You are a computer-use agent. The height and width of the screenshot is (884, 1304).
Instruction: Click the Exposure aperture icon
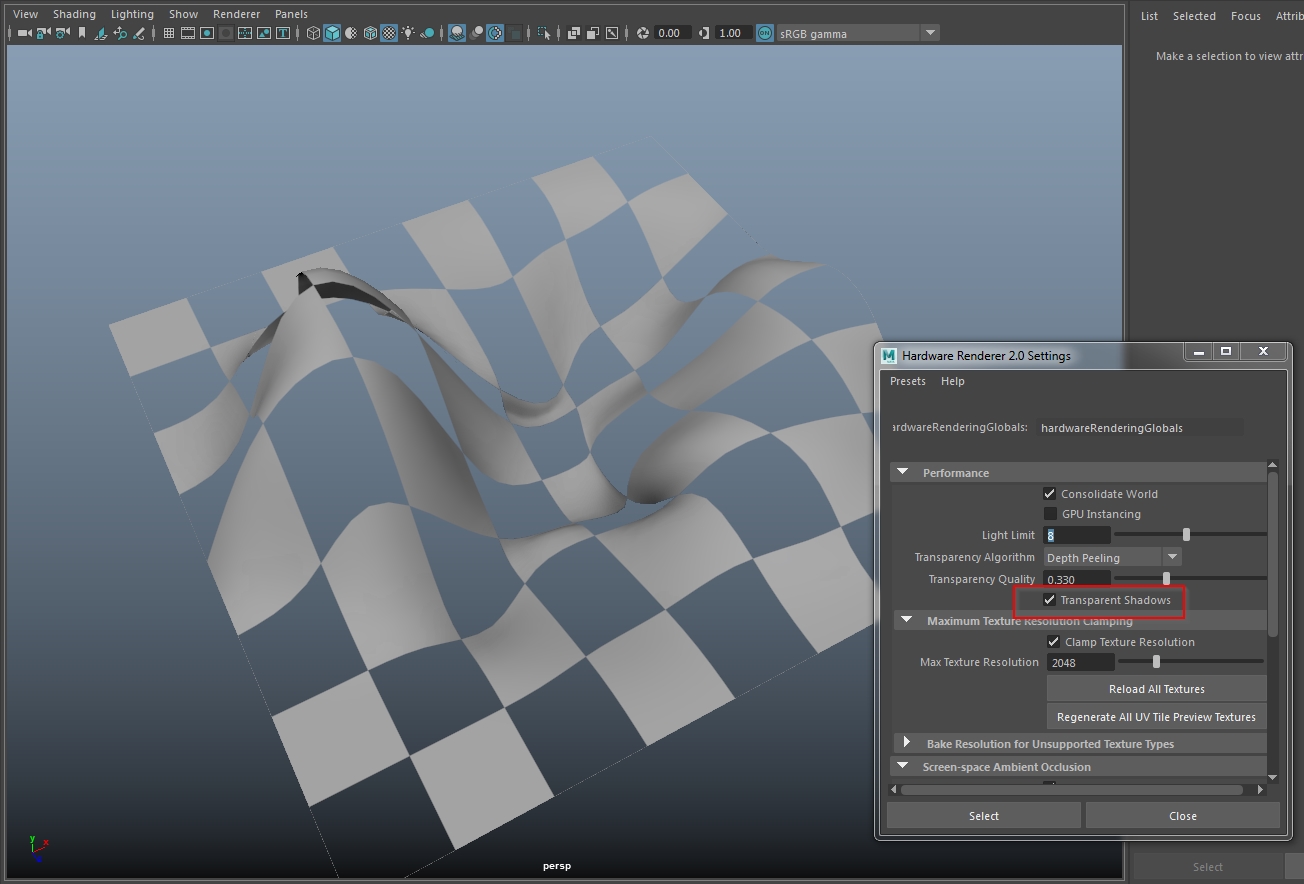pyautogui.click(x=643, y=33)
